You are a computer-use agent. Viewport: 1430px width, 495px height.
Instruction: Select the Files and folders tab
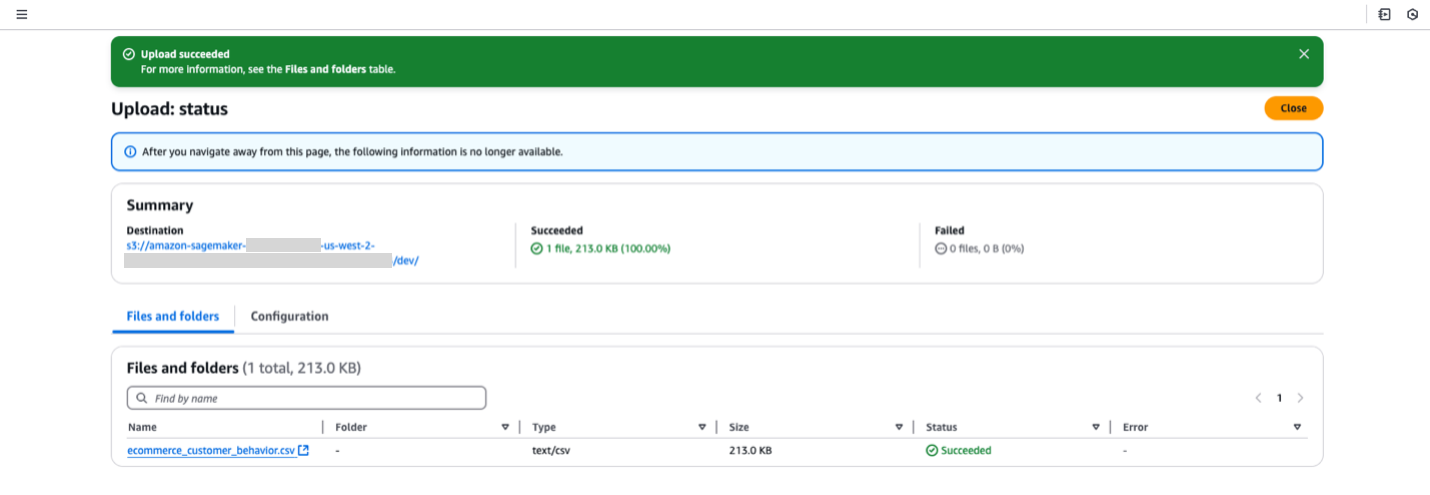coord(172,316)
